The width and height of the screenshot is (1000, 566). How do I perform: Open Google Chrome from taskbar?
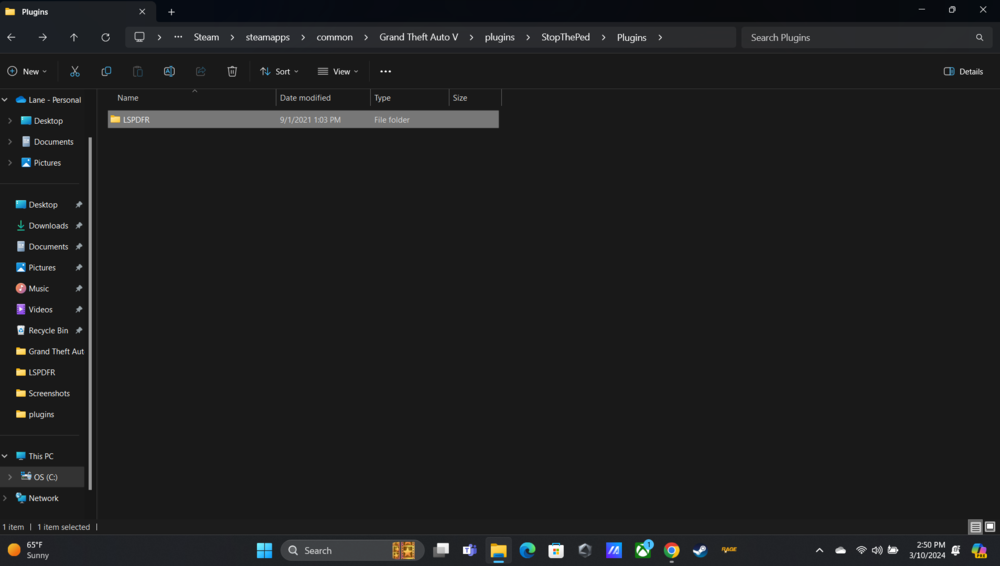pyautogui.click(x=672, y=550)
